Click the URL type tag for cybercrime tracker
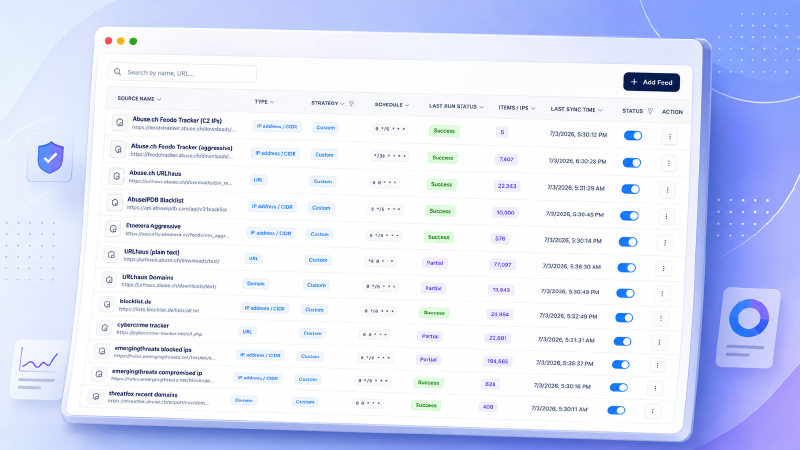The width and height of the screenshot is (800, 450). (247, 332)
